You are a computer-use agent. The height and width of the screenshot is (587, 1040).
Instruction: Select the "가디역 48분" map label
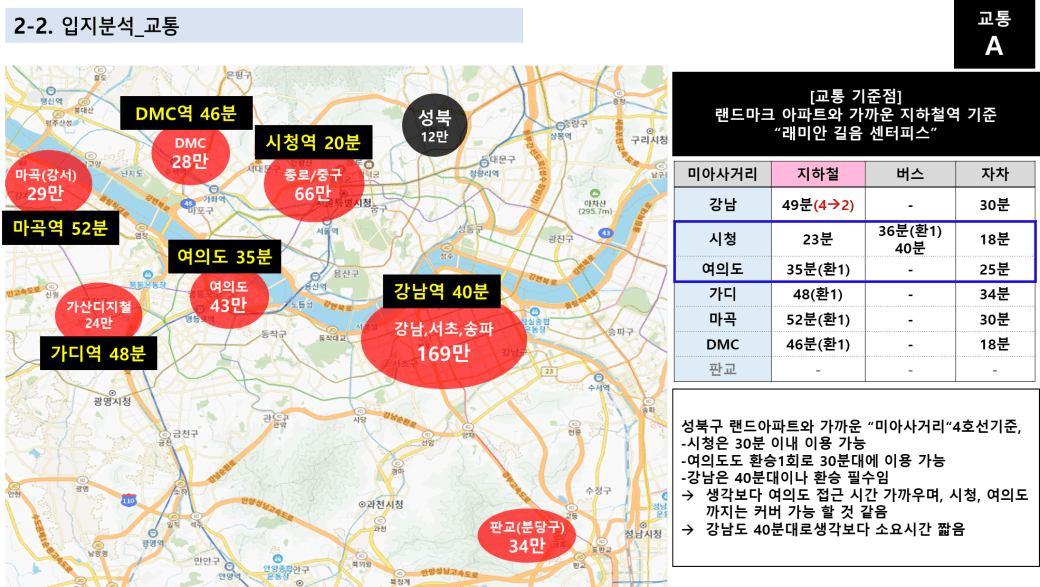98,353
